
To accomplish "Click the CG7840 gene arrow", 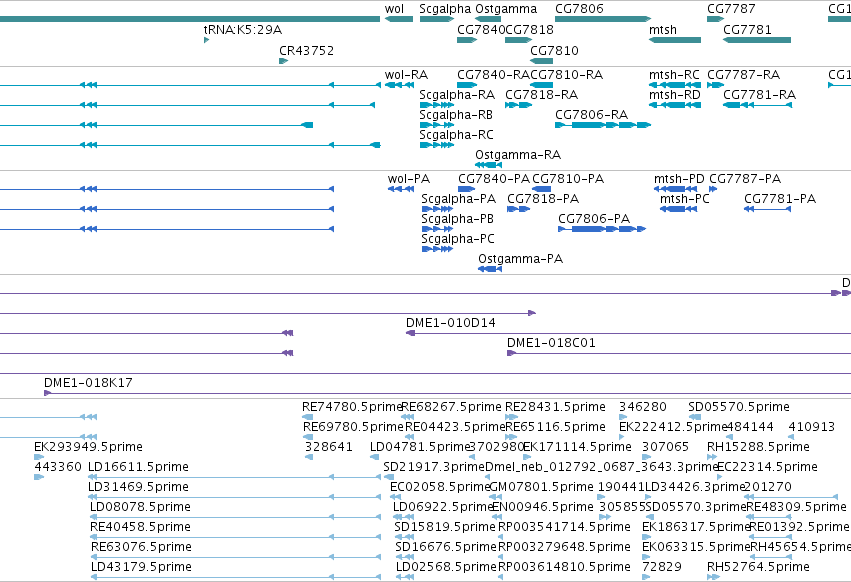I will tap(467, 40).
